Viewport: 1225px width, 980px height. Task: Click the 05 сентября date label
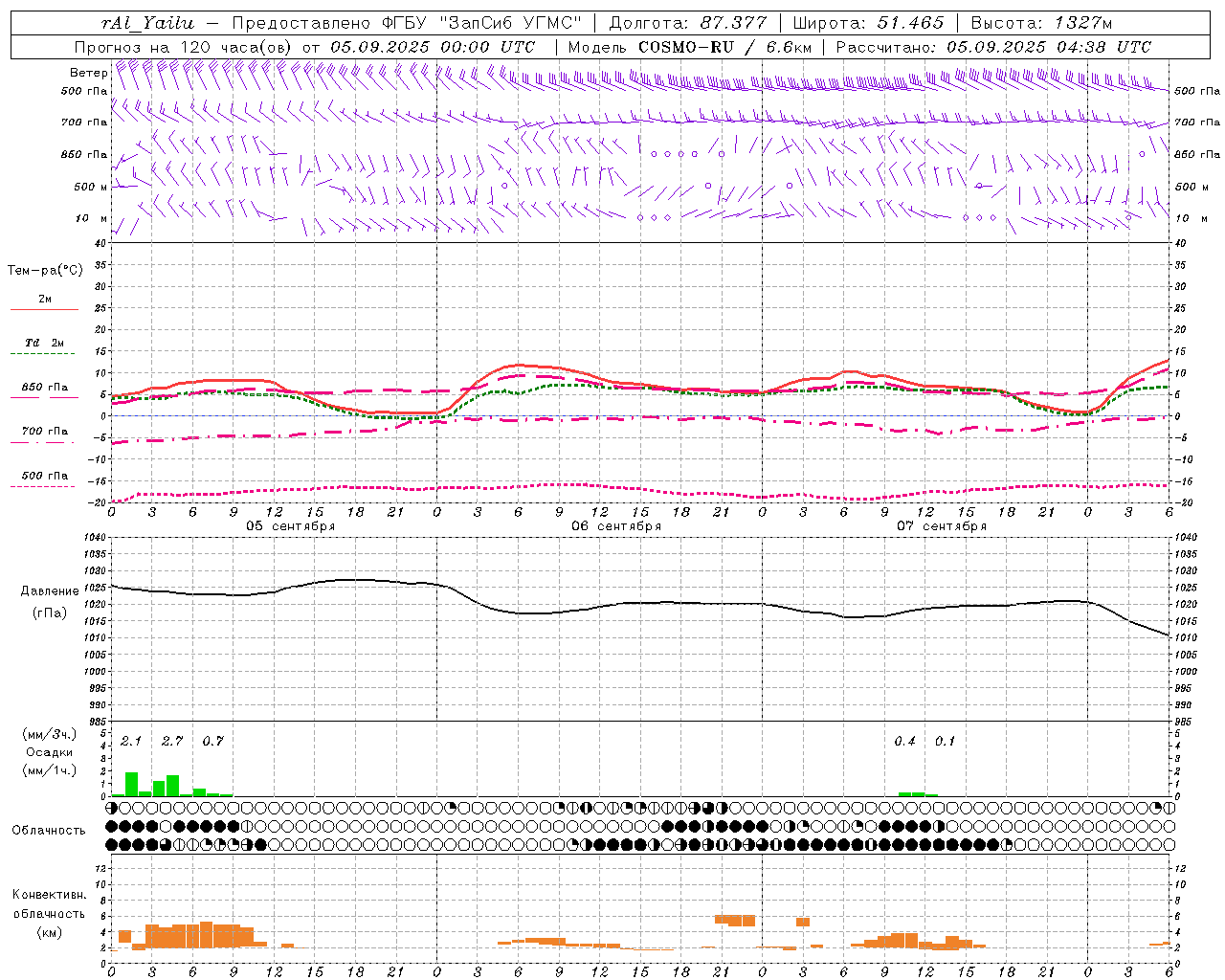tap(290, 526)
